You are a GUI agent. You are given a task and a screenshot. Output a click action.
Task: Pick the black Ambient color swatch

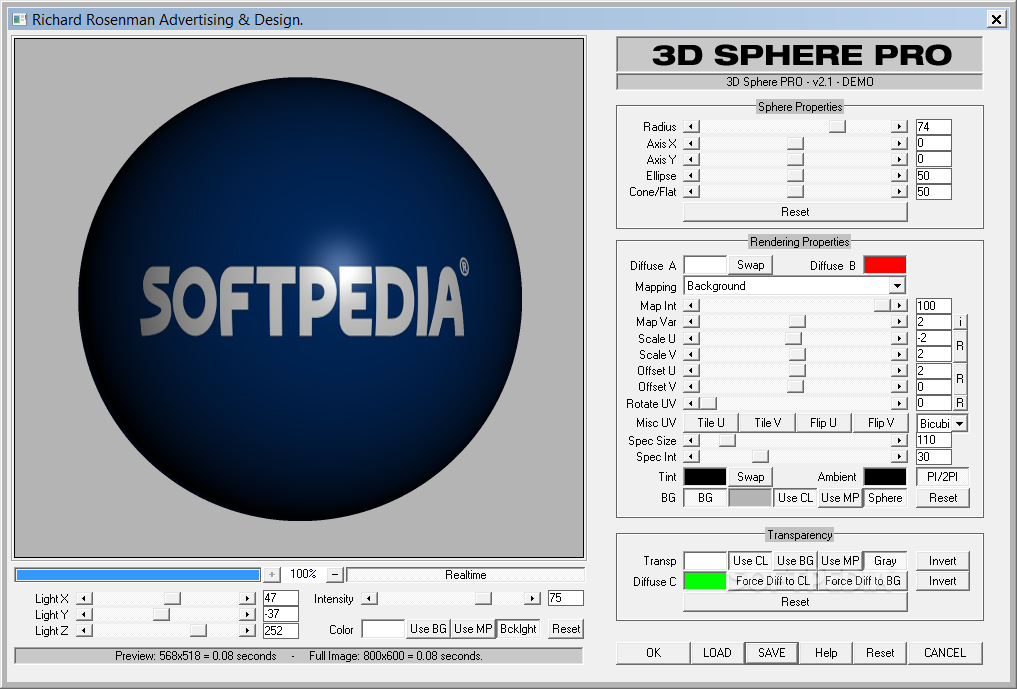click(x=885, y=477)
